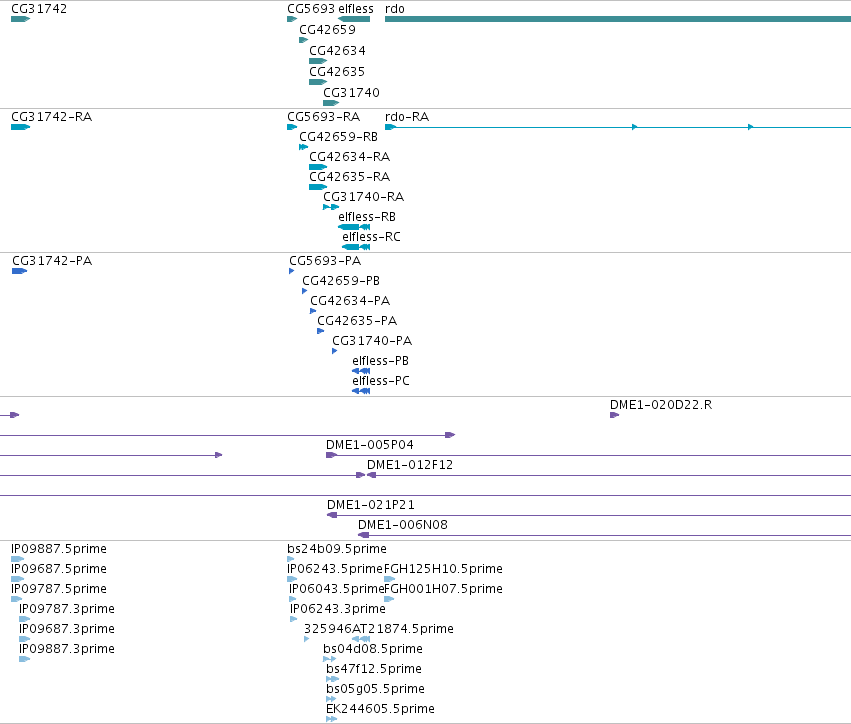This screenshot has height=724, width=851.
Task: Select the CG31742 gene label
Action: pyautogui.click(x=39, y=9)
